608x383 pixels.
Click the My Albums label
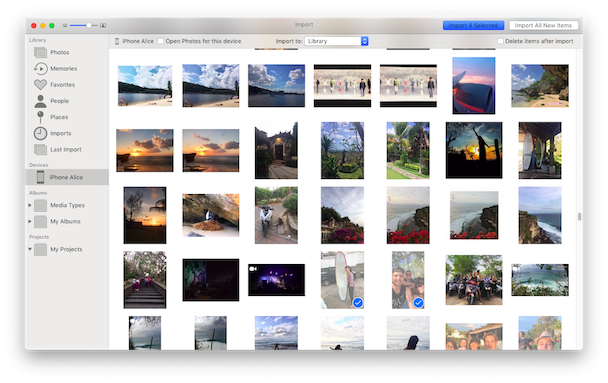coord(65,222)
